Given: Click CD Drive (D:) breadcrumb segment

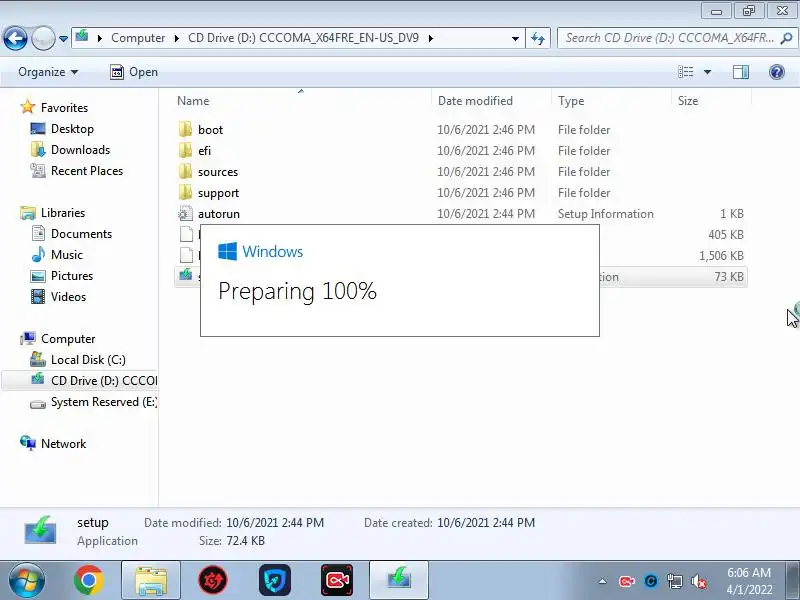Looking at the screenshot, I should coord(303,38).
